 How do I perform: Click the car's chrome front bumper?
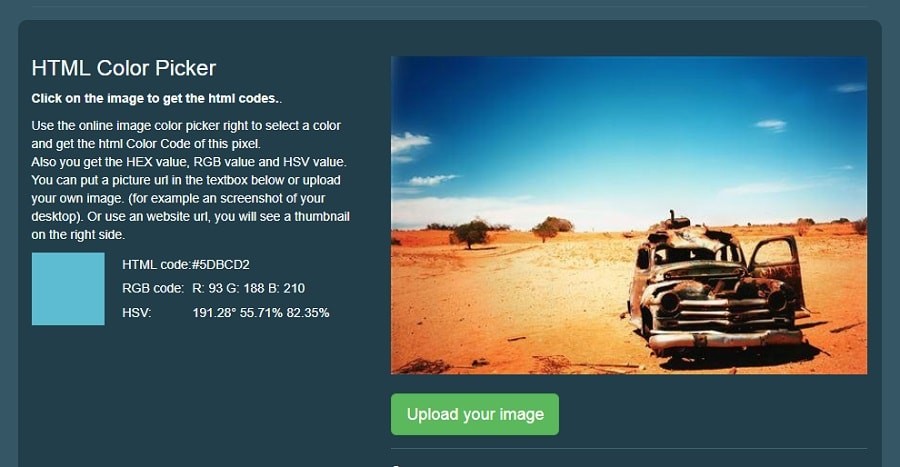coord(724,338)
